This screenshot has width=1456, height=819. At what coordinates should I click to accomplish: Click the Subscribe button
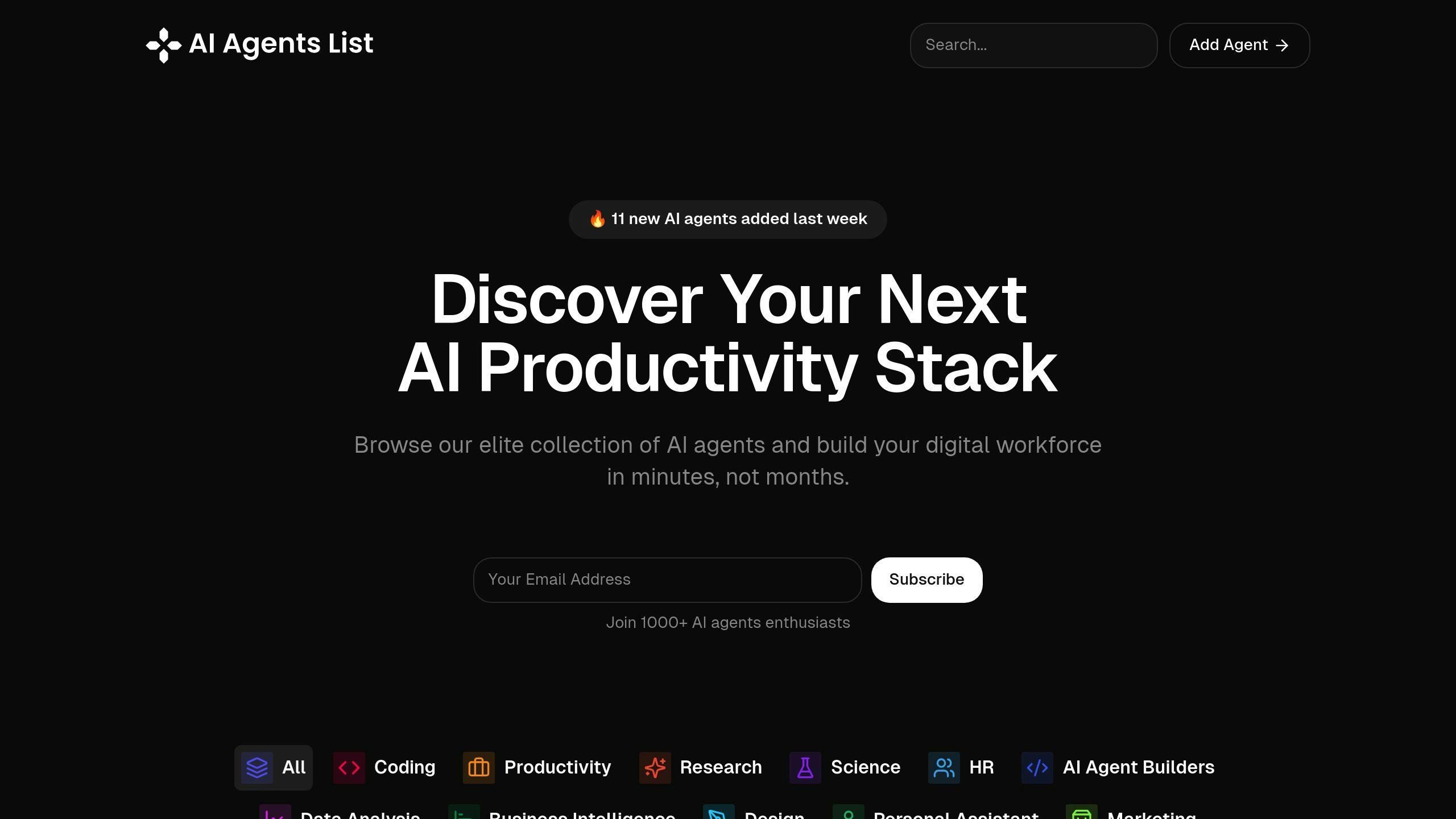[926, 580]
